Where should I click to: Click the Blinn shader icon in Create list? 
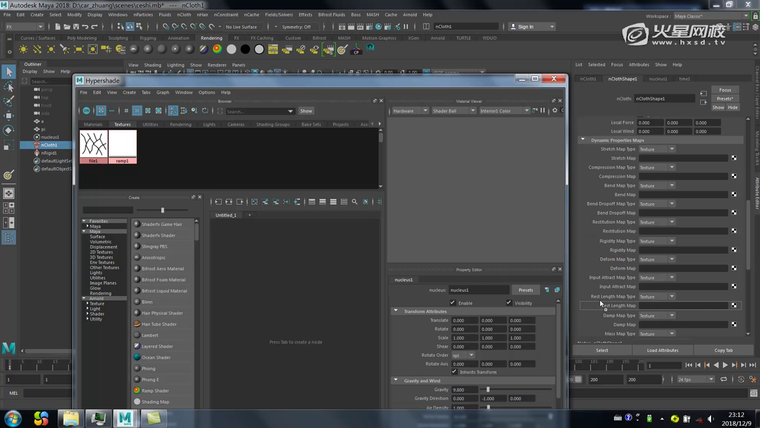click(x=135, y=301)
